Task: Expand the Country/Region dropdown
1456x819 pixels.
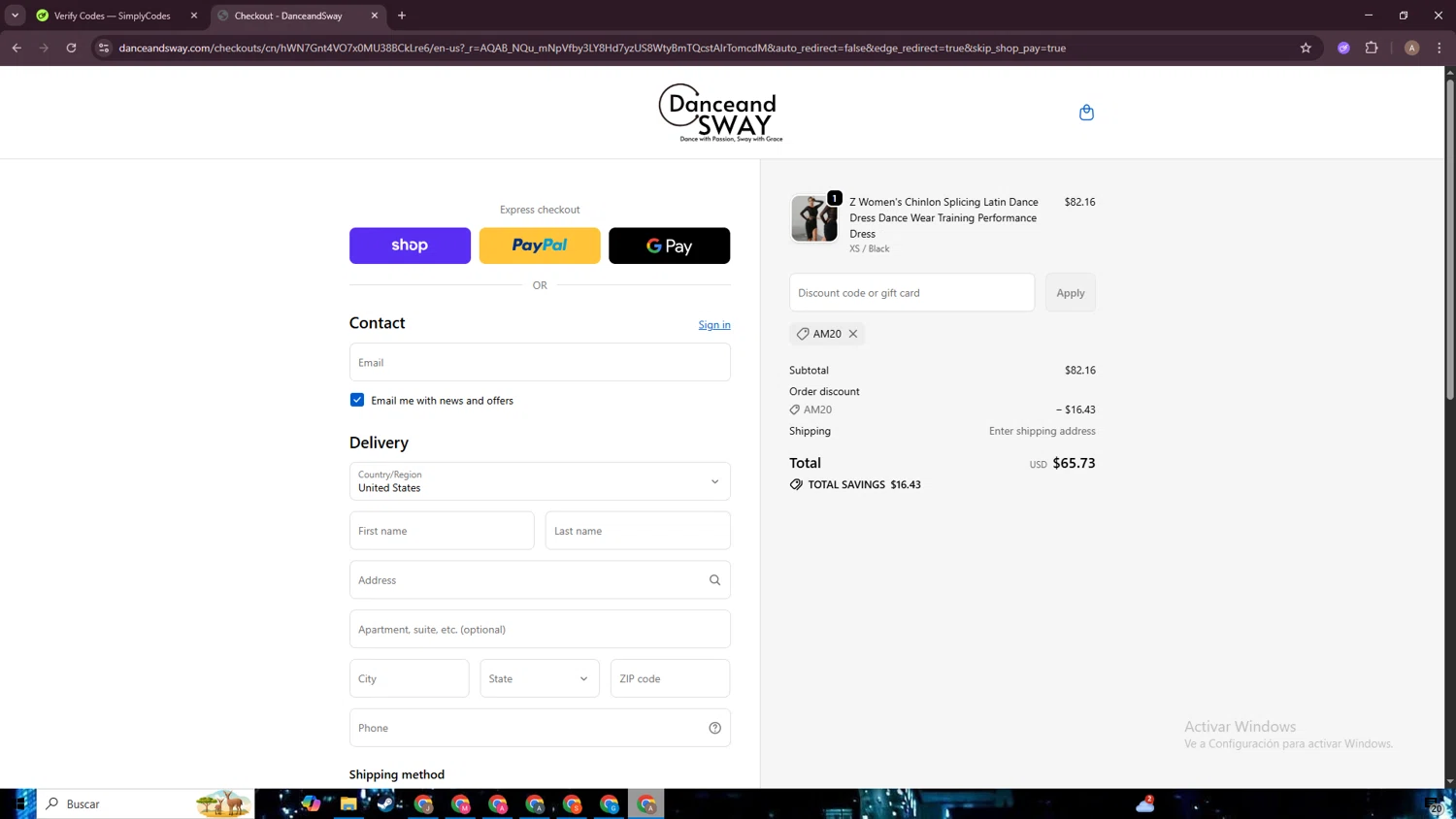Action: [540, 481]
